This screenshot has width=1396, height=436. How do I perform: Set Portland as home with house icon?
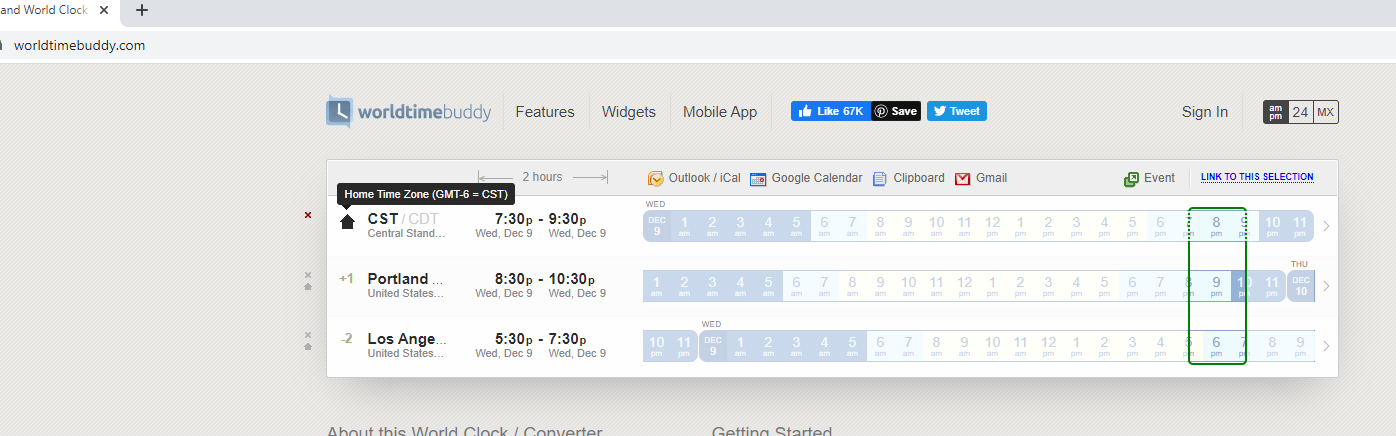pyautogui.click(x=308, y=287)
